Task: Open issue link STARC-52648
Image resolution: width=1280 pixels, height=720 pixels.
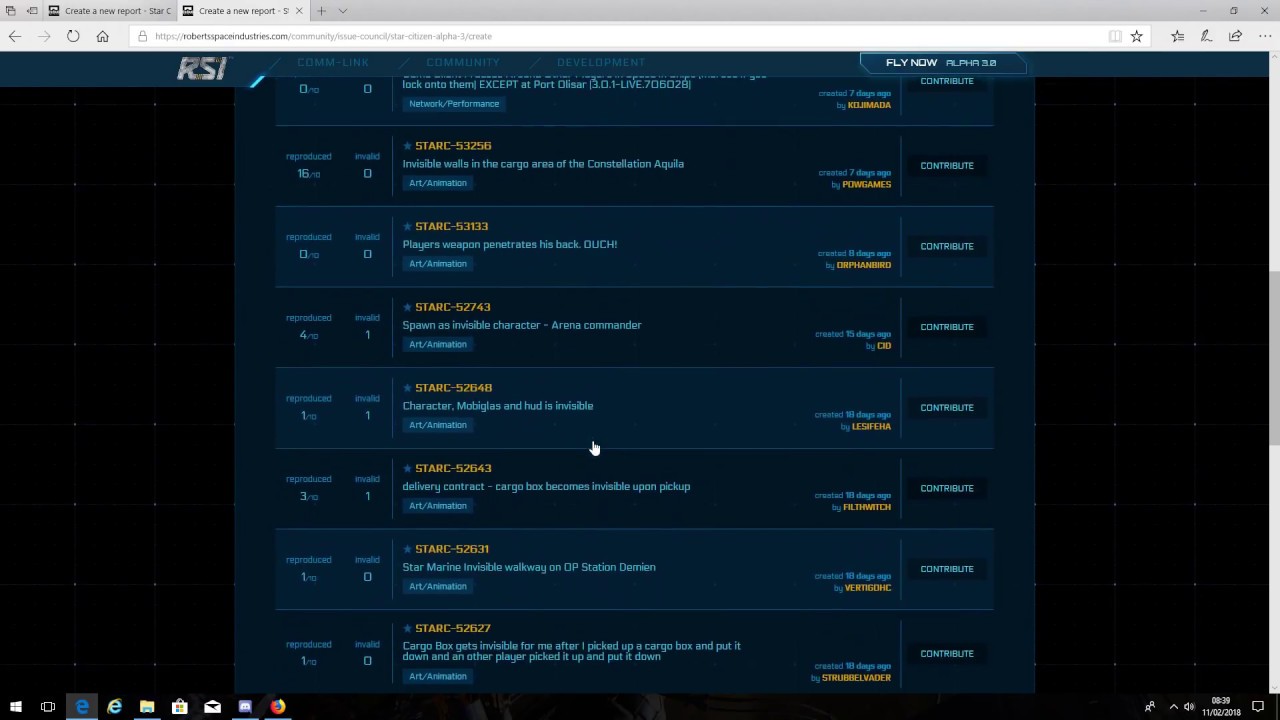Action: (453, 388)
